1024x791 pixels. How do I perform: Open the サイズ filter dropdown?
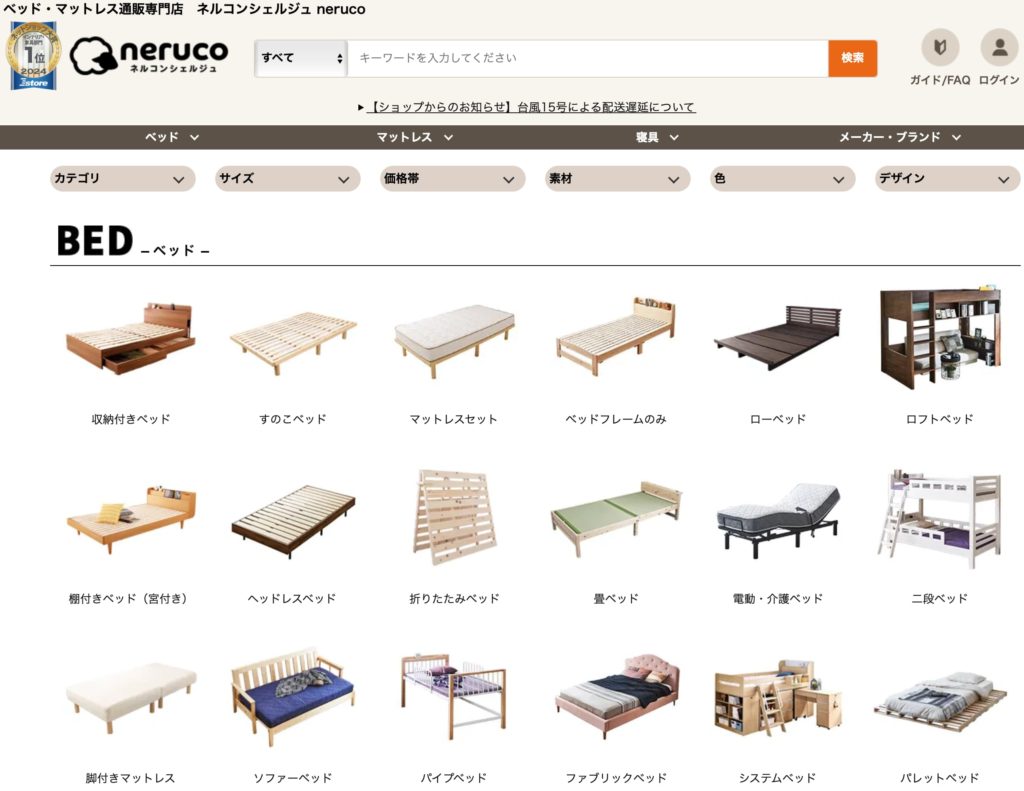(287, 179)
